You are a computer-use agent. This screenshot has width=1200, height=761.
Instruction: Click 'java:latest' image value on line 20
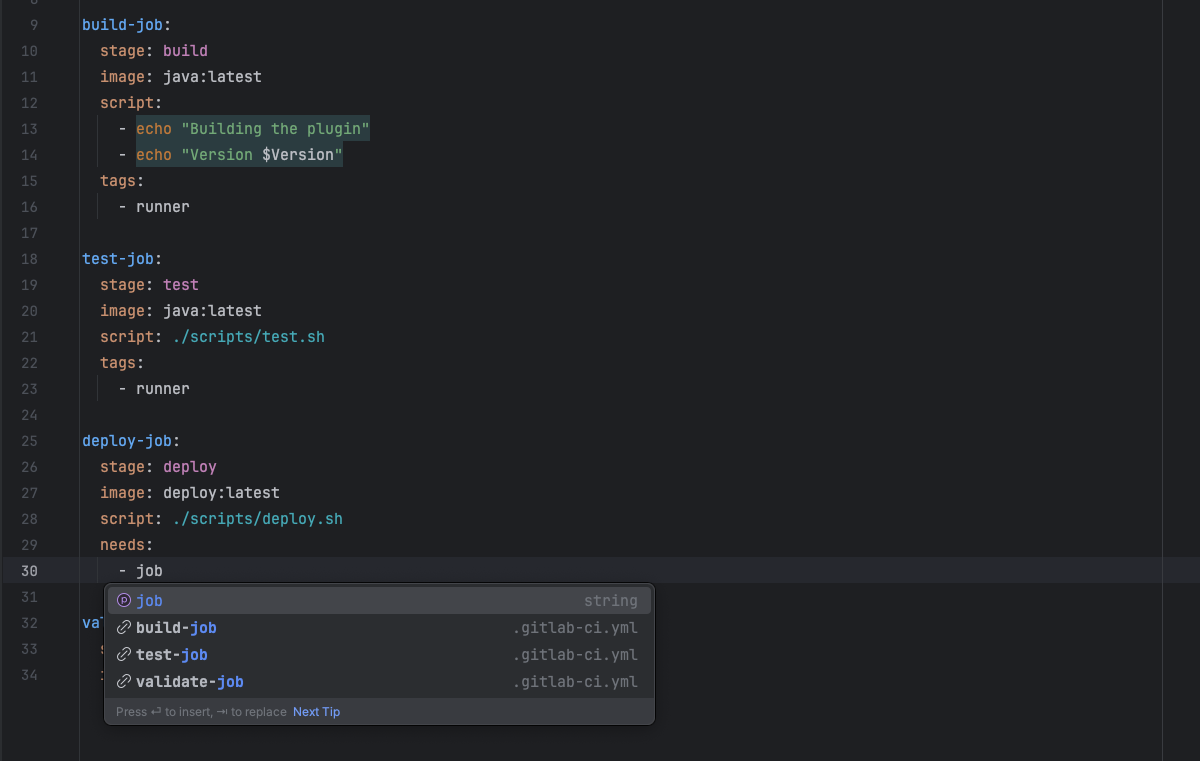212,311
